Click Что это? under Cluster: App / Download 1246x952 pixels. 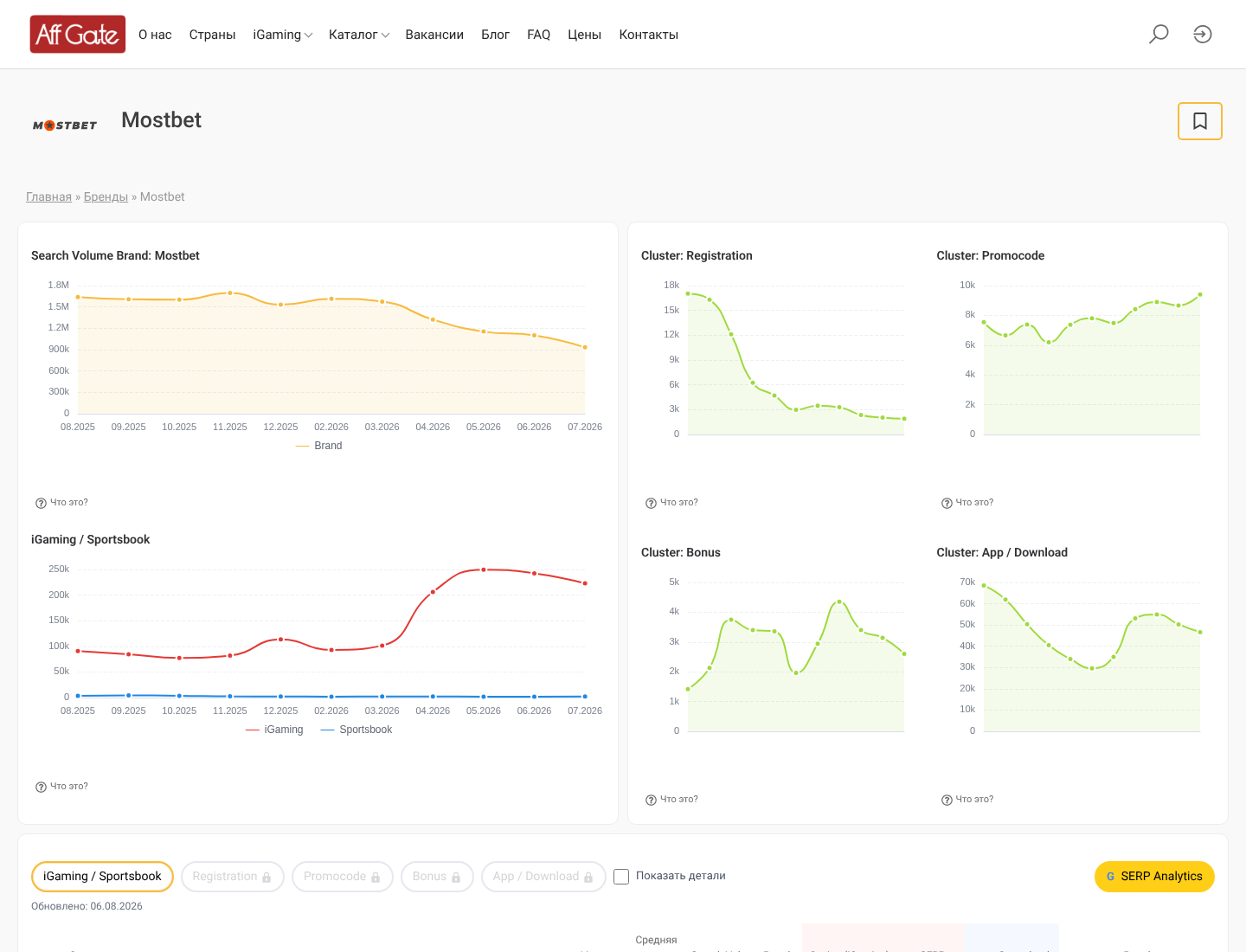click(x=974, y=800)
